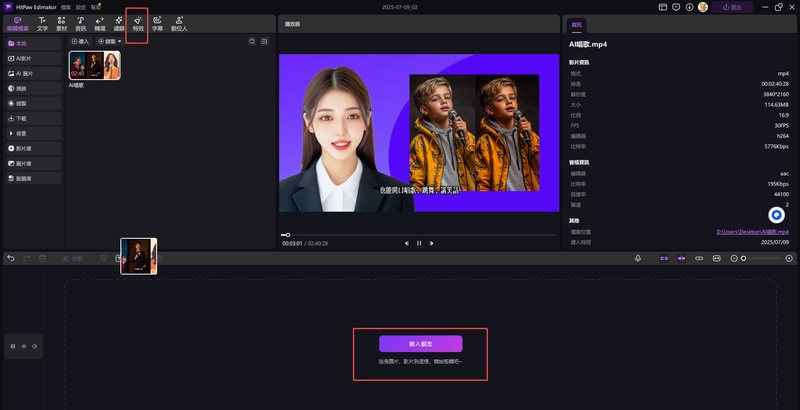Open the 幫助 (Help) menu
Image resolution: width=800 pixels, height=410 pixels.
96,7
